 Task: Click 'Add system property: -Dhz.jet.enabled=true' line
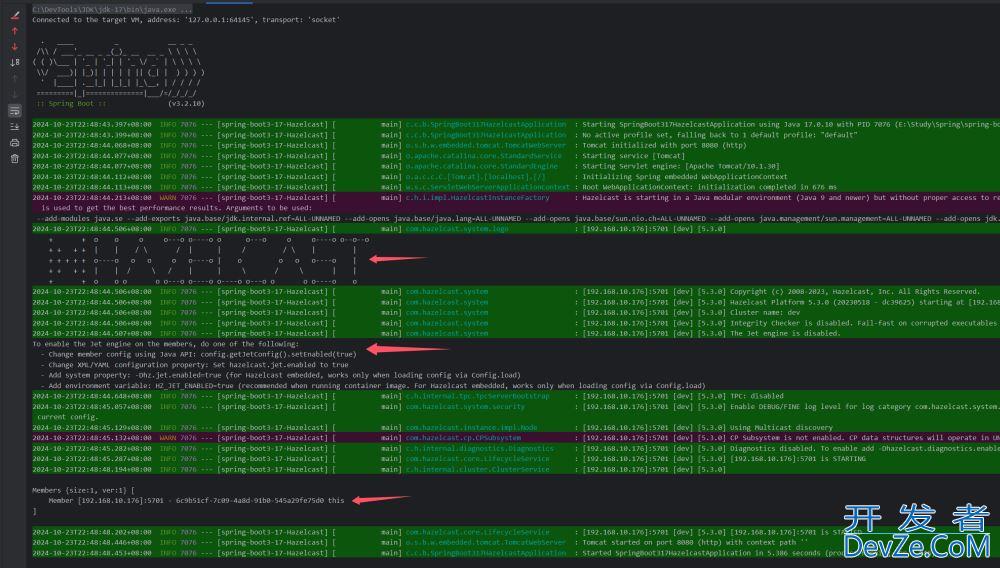click(x=281, y=375)
